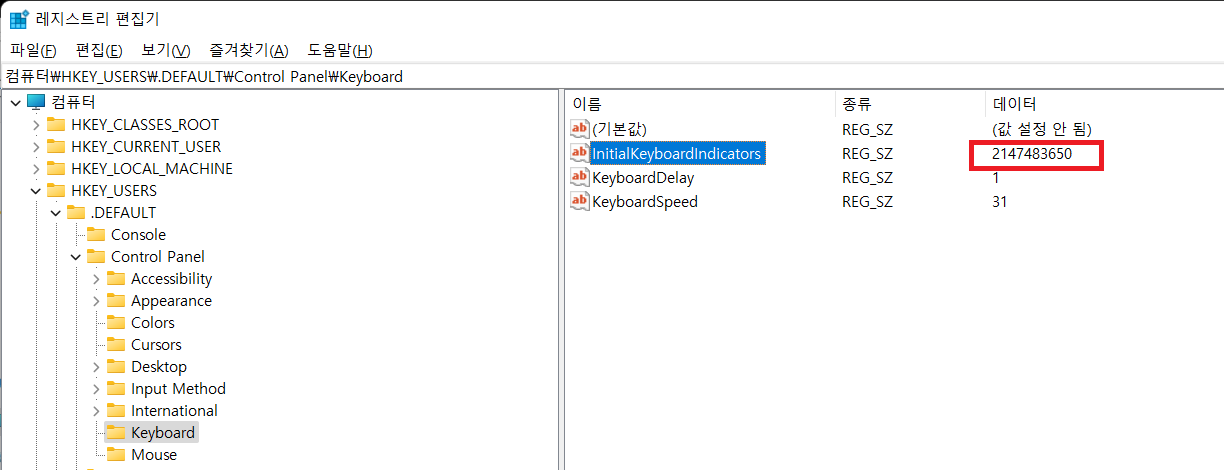The height and width of the screenshot is (470, 1224).
Task: Open the 보기(V) menu
Action: pyautogui.click(x=166, y=50)
